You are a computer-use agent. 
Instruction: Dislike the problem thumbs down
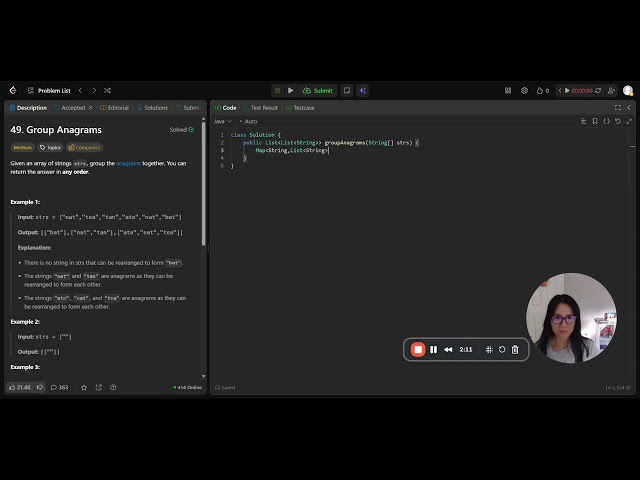pos(40,387)
